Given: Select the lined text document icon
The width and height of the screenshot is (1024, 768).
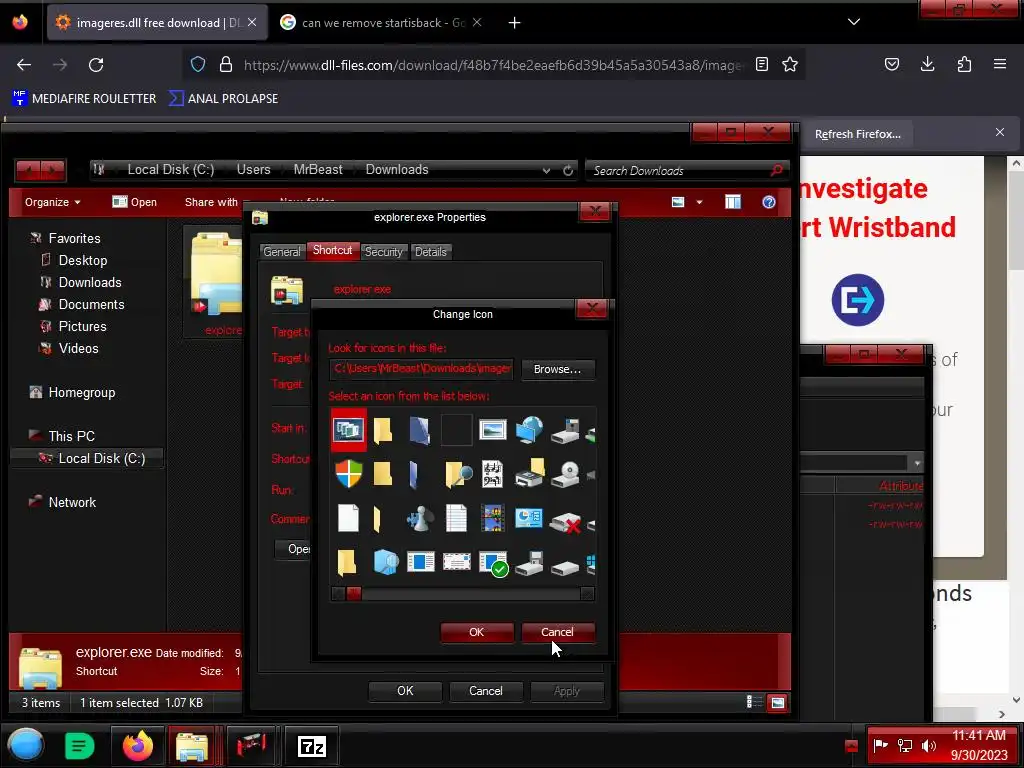Looking at the screenshot, I should click(456, 519).
